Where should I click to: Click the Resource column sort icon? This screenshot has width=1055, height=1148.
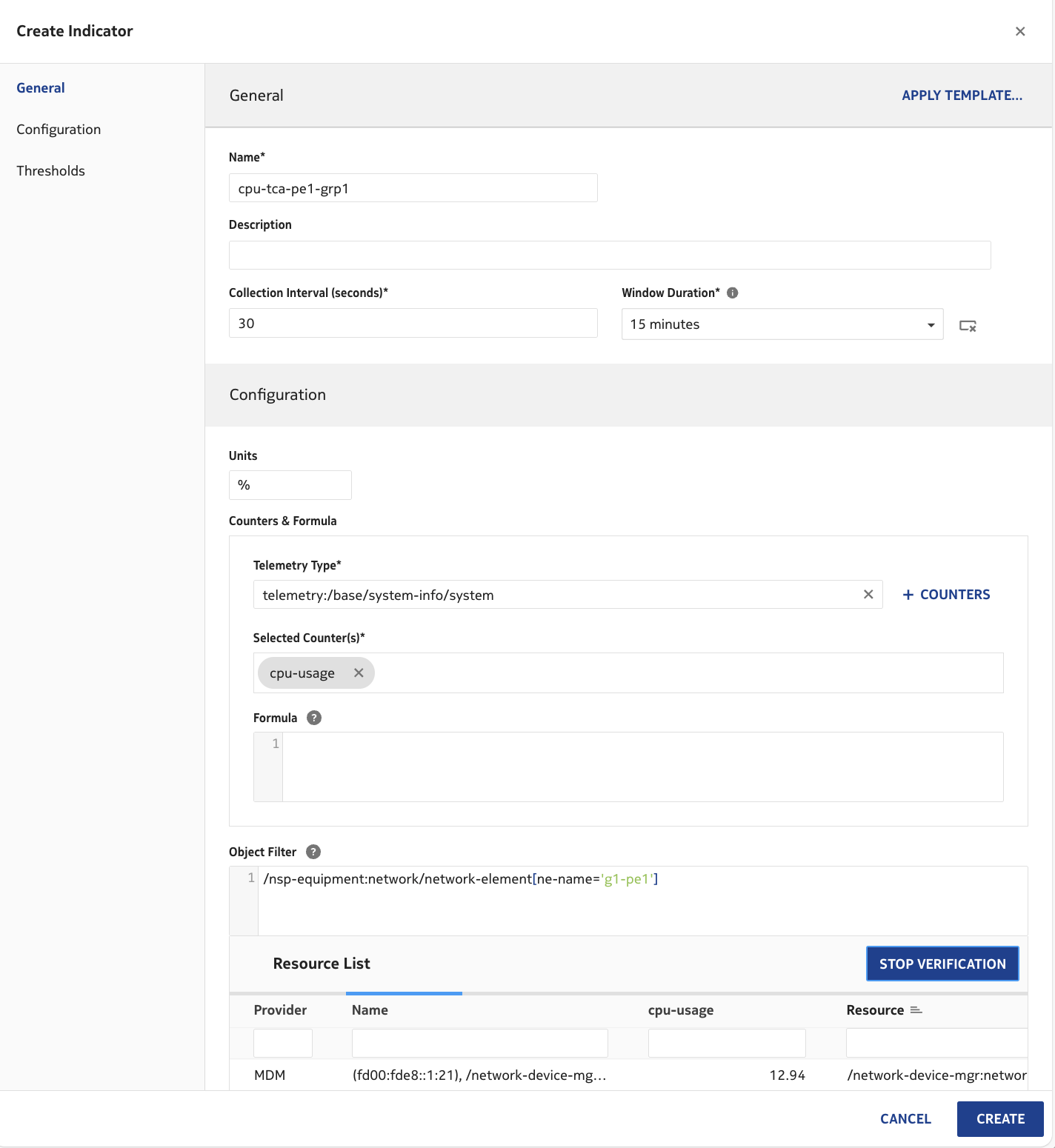click(x=916, y=1010)
